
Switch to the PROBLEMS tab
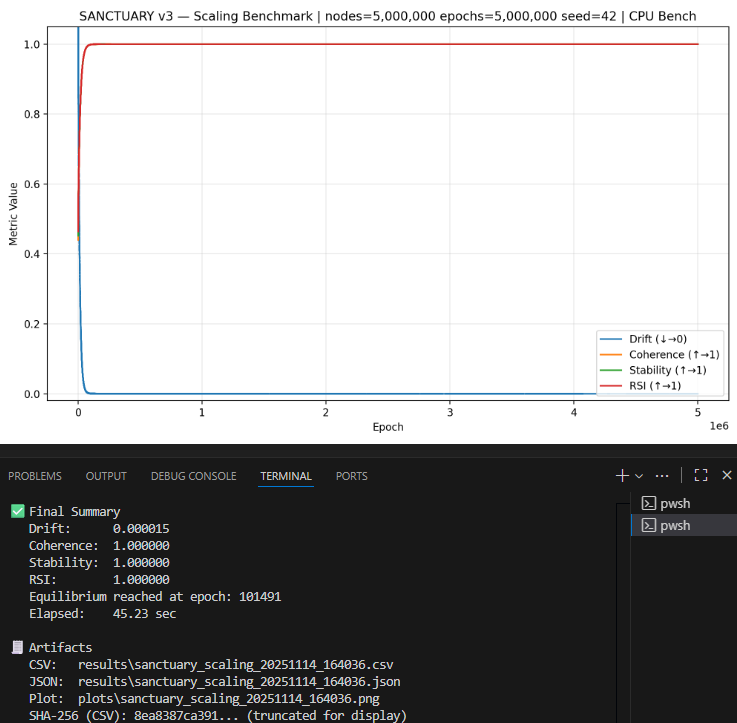tap(35, 476)
